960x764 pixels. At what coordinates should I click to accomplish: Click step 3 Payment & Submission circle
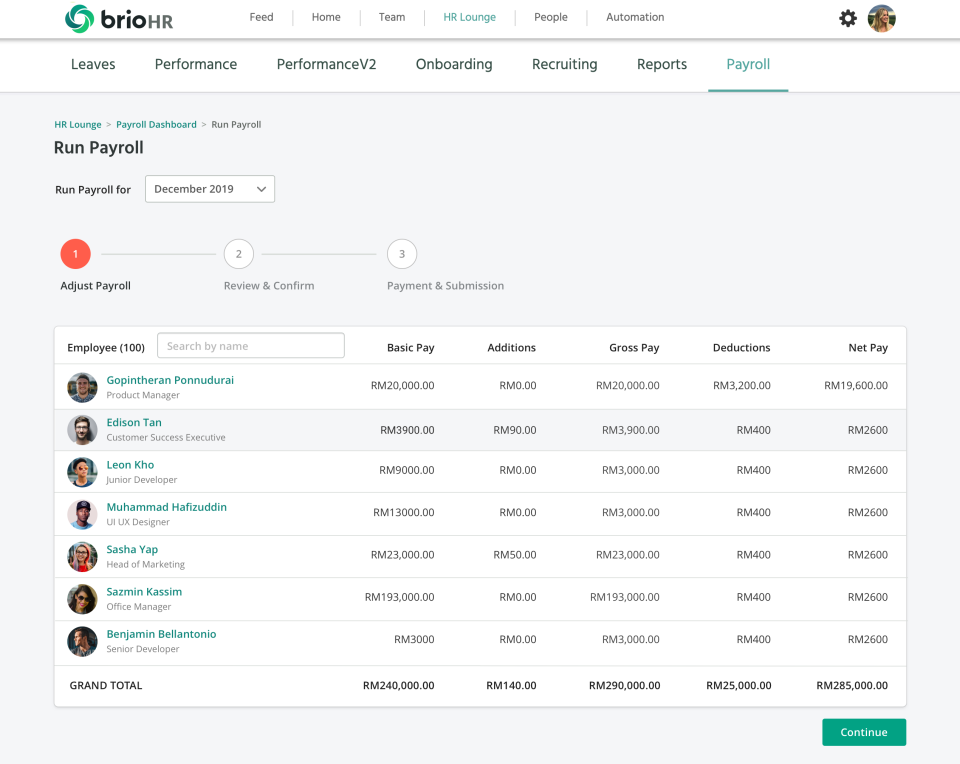(402, 254)
